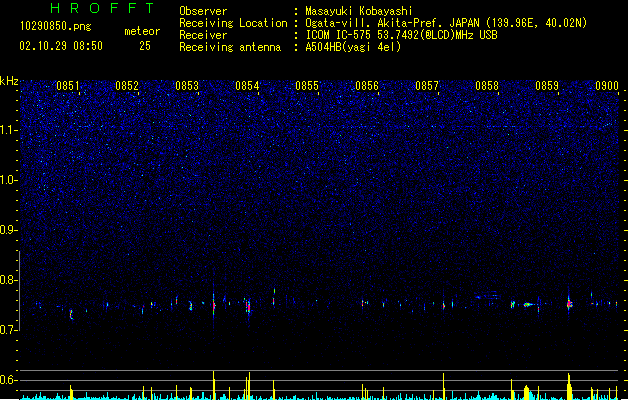This screenshot has width=629, height=400.
Task: Click the 0853 time marker
Action: pos(187,85)
